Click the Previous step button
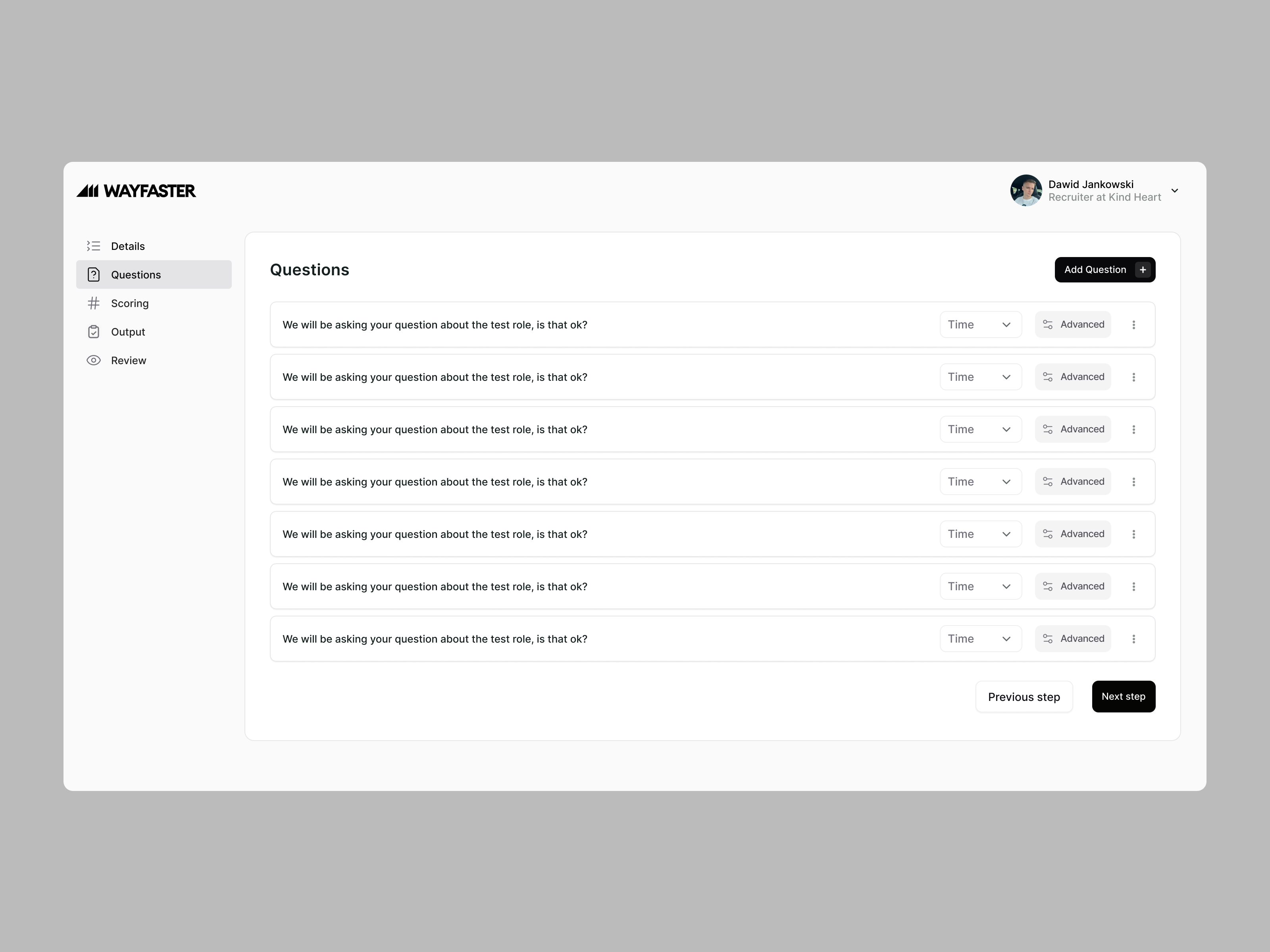The width and height of the screenshot is (1270, 952). [x=1024, y=696]
